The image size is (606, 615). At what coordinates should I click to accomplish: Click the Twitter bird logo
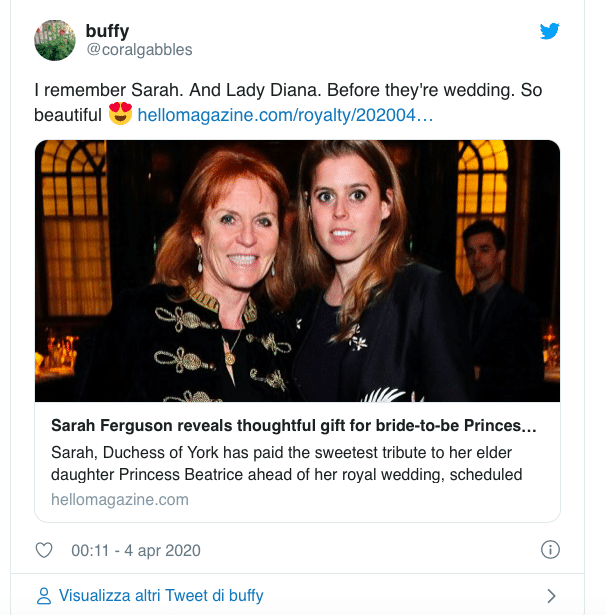pyautogui.click(x=549, y=31)
